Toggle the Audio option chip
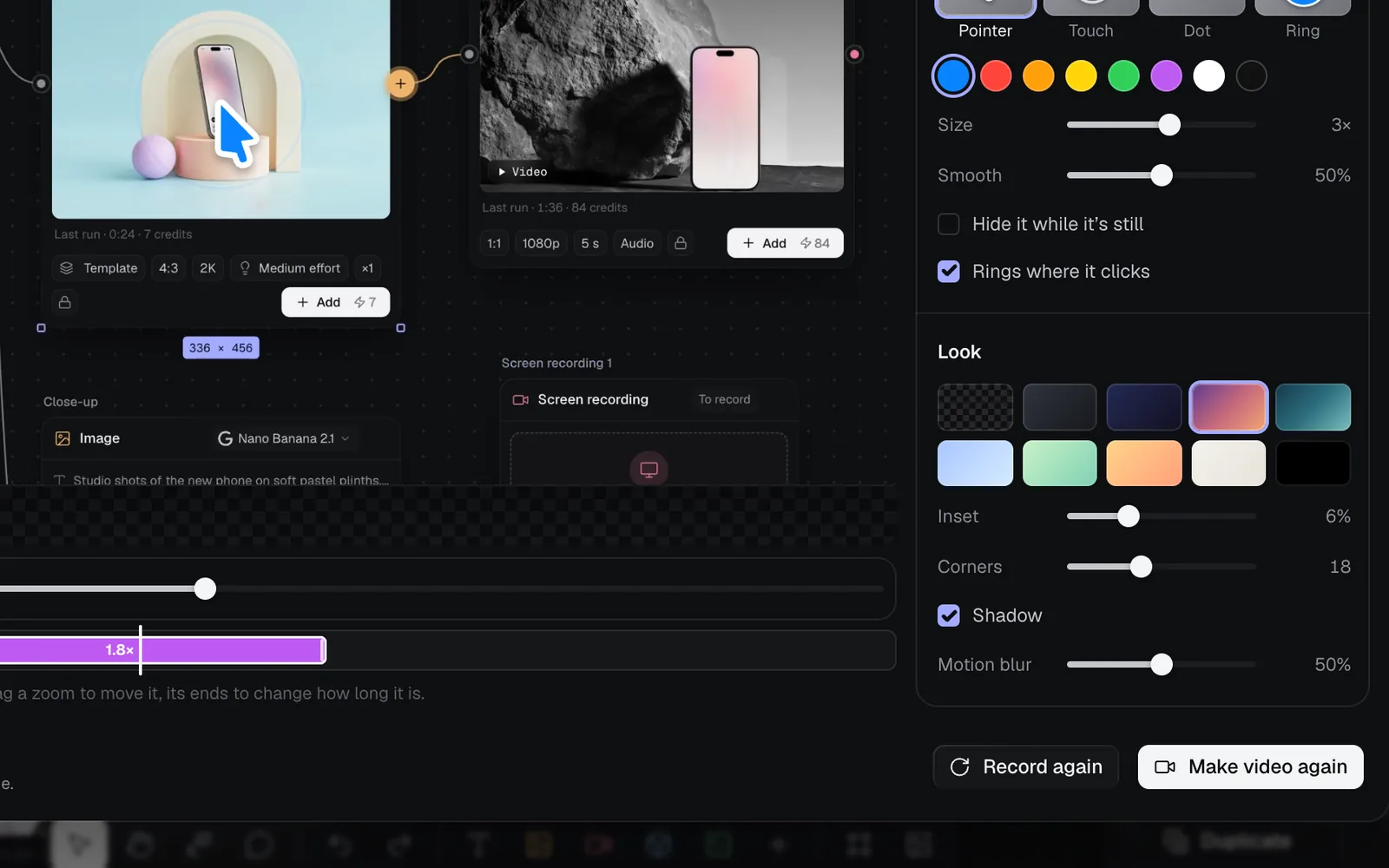 pos(637,243)
